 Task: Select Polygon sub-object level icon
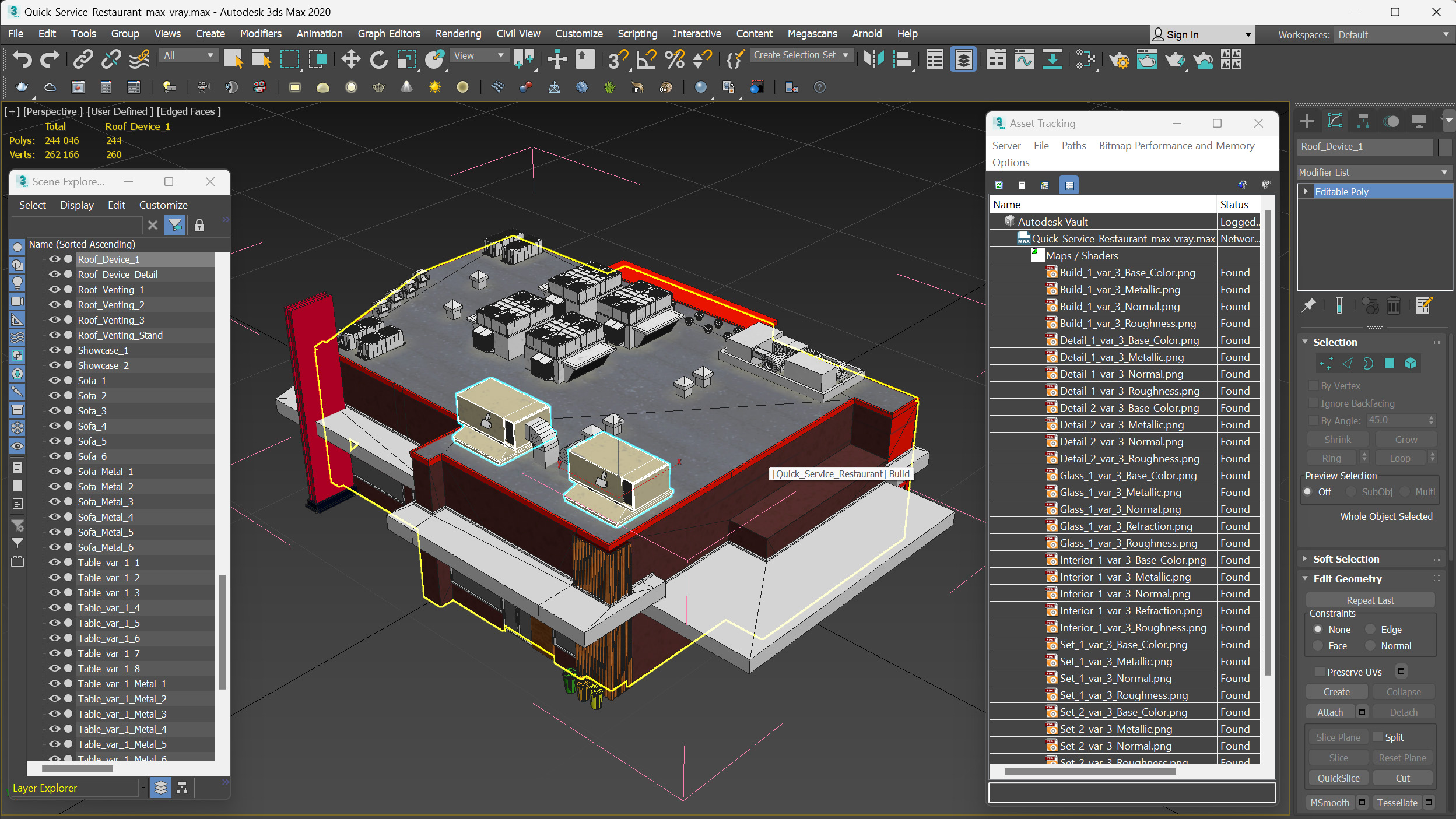click(x=1390, y=364)
